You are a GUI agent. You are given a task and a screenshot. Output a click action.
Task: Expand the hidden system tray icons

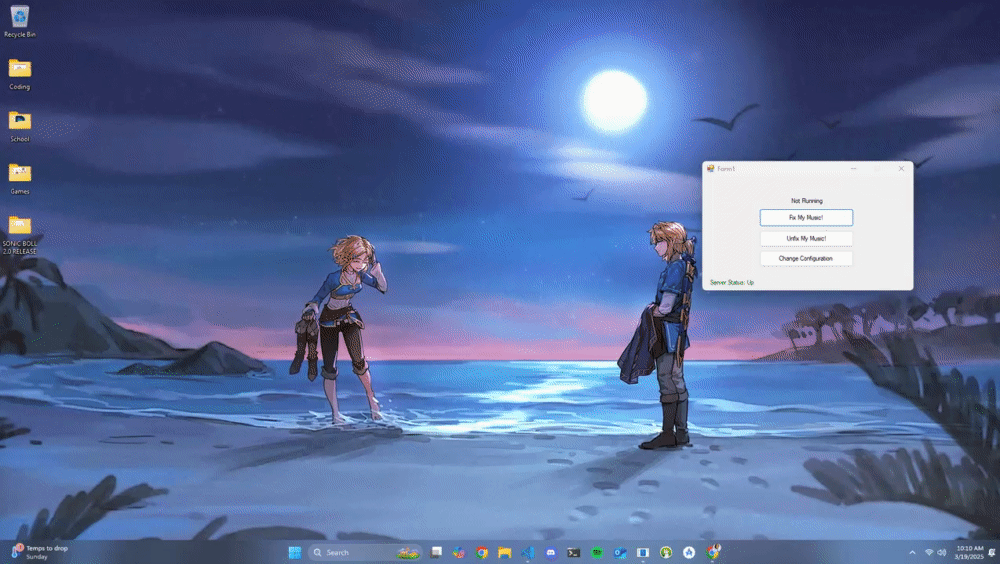click(x=912, y=552)
